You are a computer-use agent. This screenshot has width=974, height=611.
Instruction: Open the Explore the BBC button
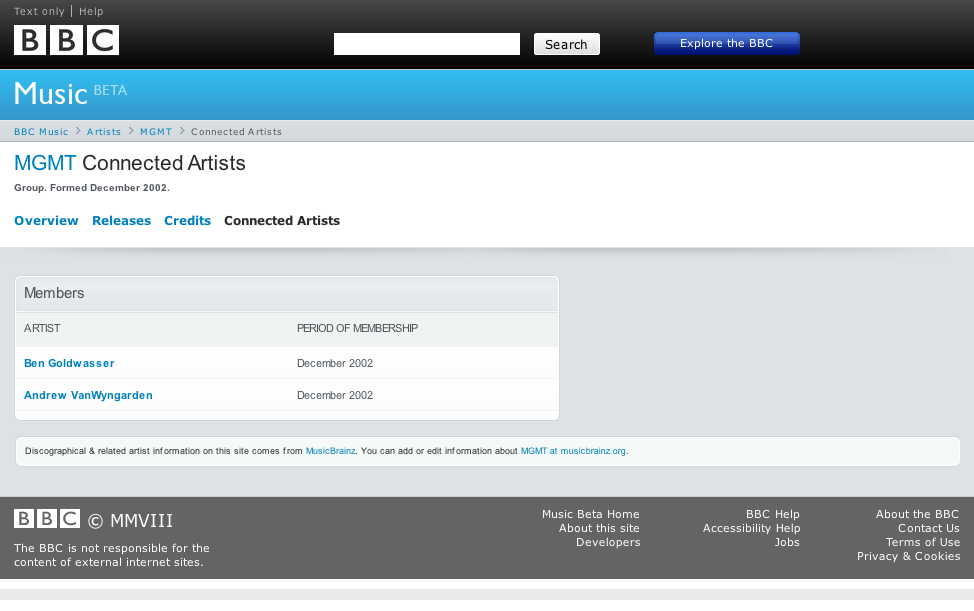727,43
